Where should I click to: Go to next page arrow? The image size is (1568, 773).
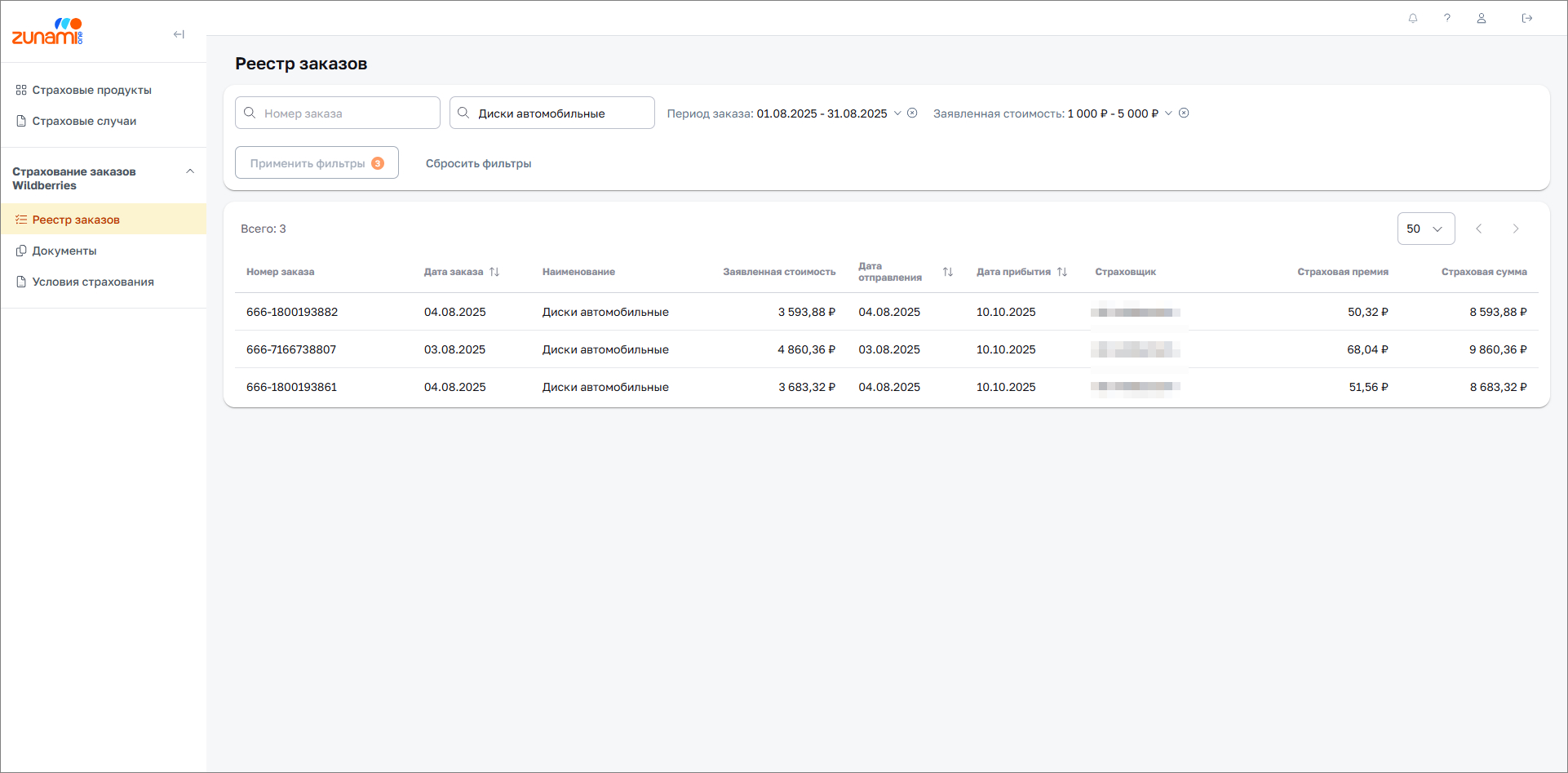click(1516, 229)
